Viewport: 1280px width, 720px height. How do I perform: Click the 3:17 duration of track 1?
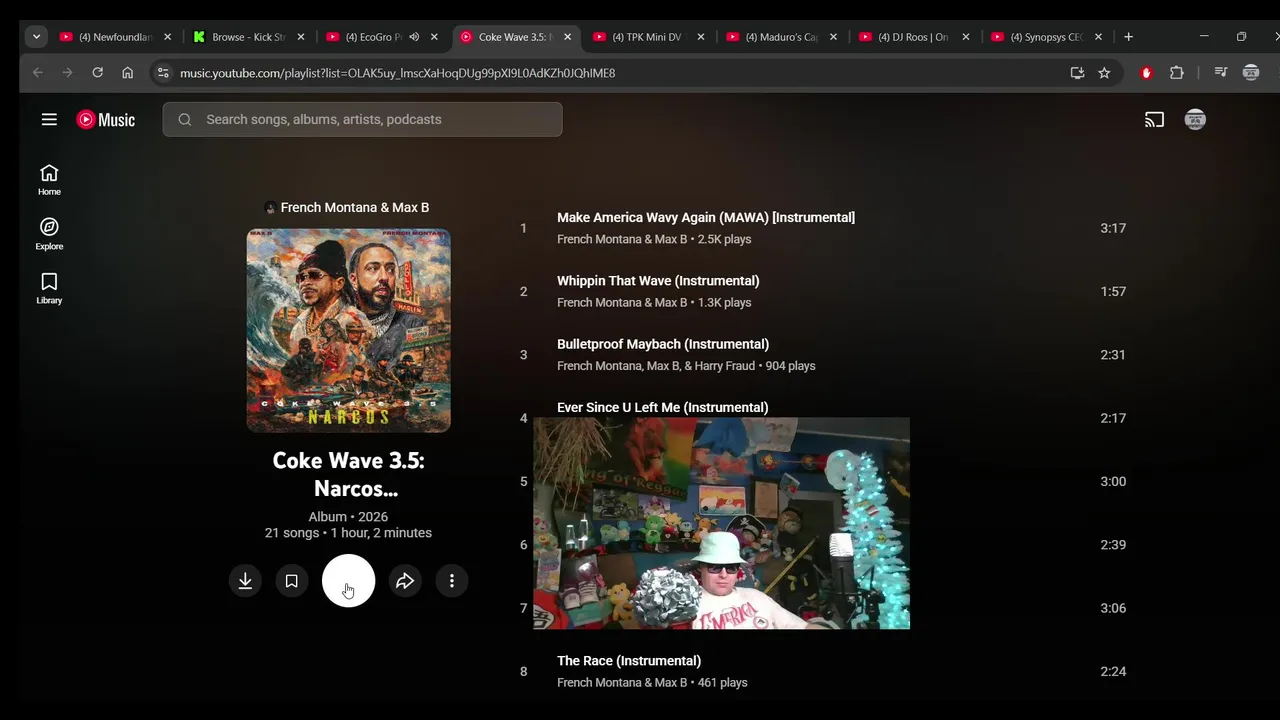pyautogui.click(x=1113, y=228)
